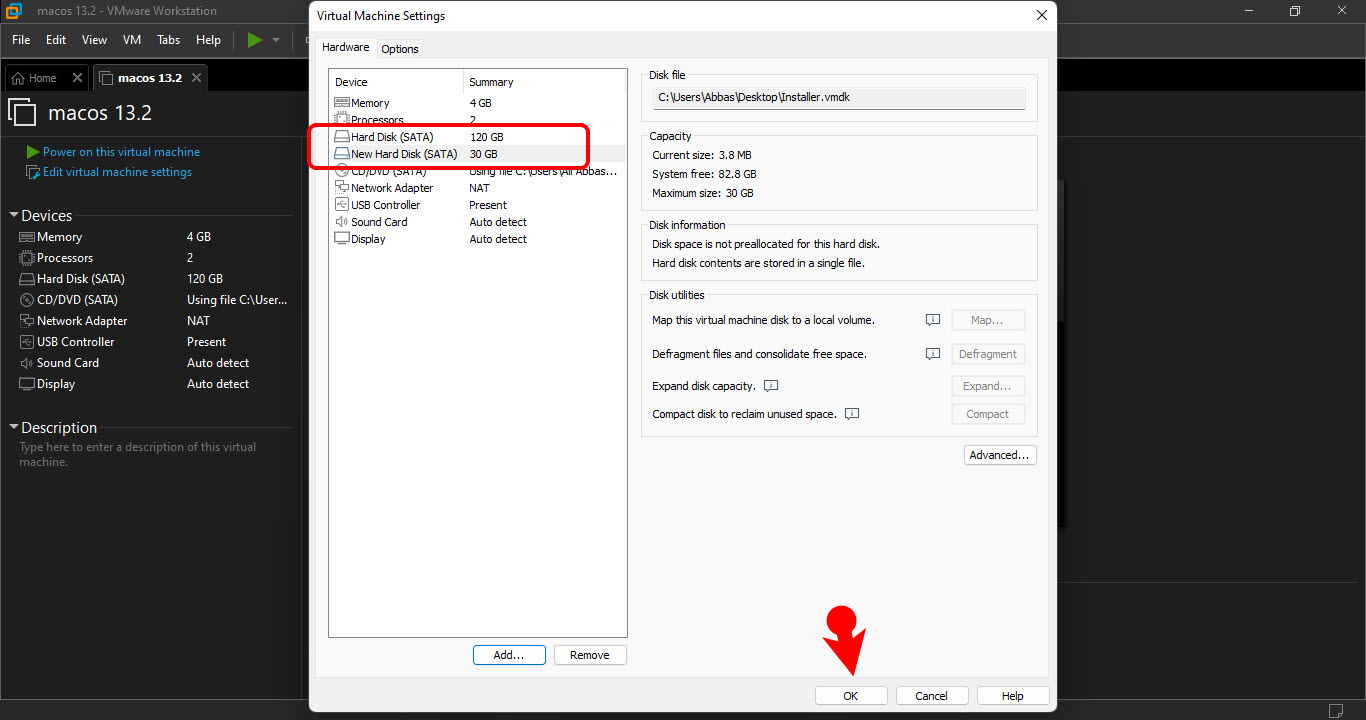The height and width of the screenshot is (720, 1366).
Task: Confirm settings with the OK button
Action: click(851, 696)
